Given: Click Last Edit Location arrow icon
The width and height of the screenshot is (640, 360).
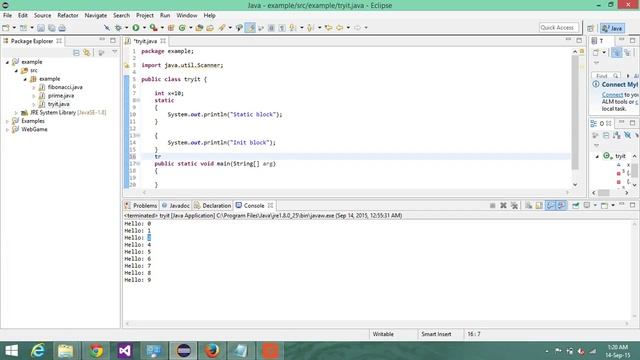Looking at the screenshot, I should pyautogui.click(x=328, y=28).
